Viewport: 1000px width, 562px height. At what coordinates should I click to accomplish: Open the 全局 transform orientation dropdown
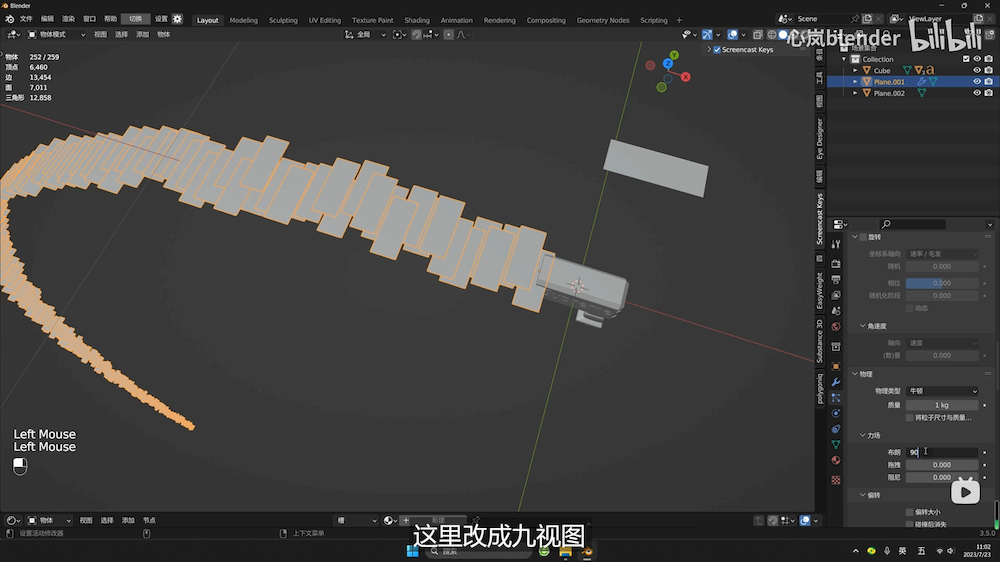365,34
